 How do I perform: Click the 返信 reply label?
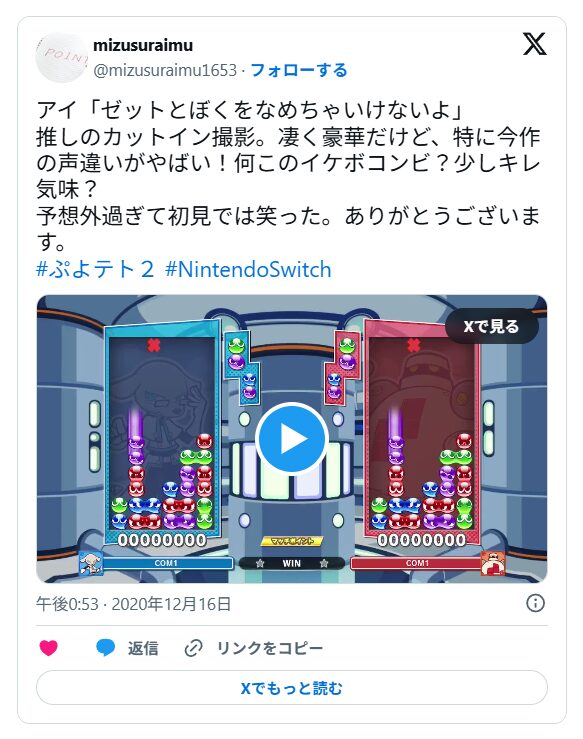click(x=143, y=648)
